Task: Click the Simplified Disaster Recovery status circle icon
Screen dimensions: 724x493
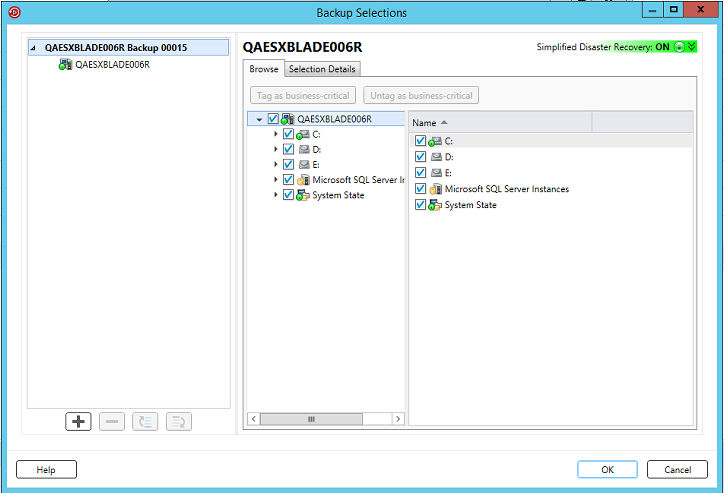Action: (679, 47)
